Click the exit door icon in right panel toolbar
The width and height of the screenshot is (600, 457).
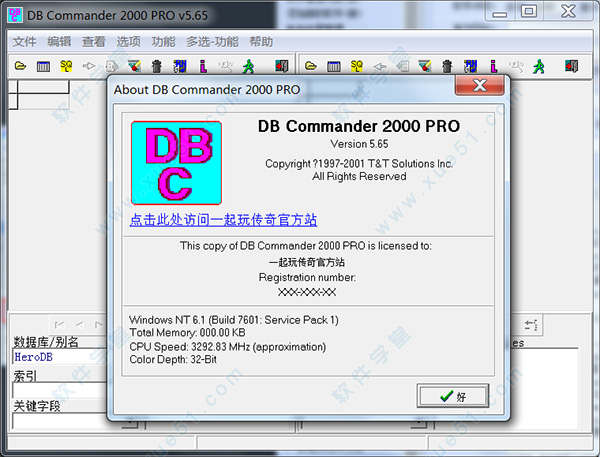click(x=572, y=66)
